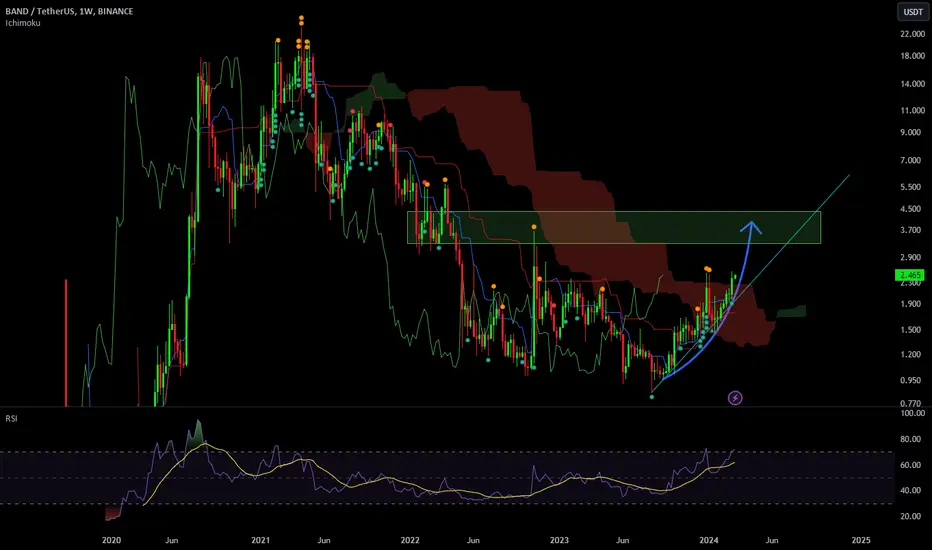Click the 5.500 price axis label
Screen dimensions: 932x550
(911, 187)
